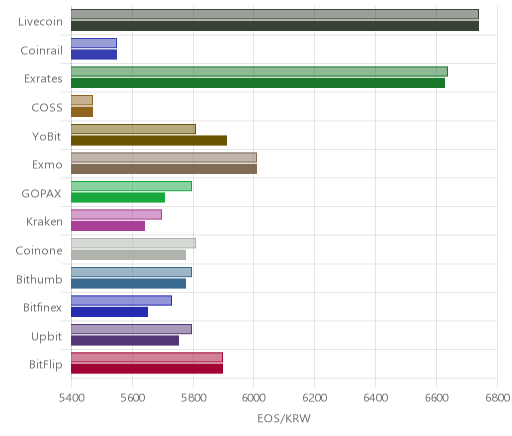Click the Coinone light gray upper bar
Image resolution: width=512 pixels, height=436 pixels.
133,243
